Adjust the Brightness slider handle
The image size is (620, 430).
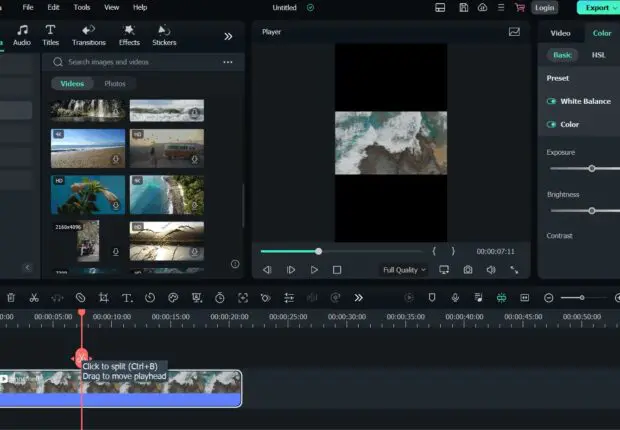point(592,211)
